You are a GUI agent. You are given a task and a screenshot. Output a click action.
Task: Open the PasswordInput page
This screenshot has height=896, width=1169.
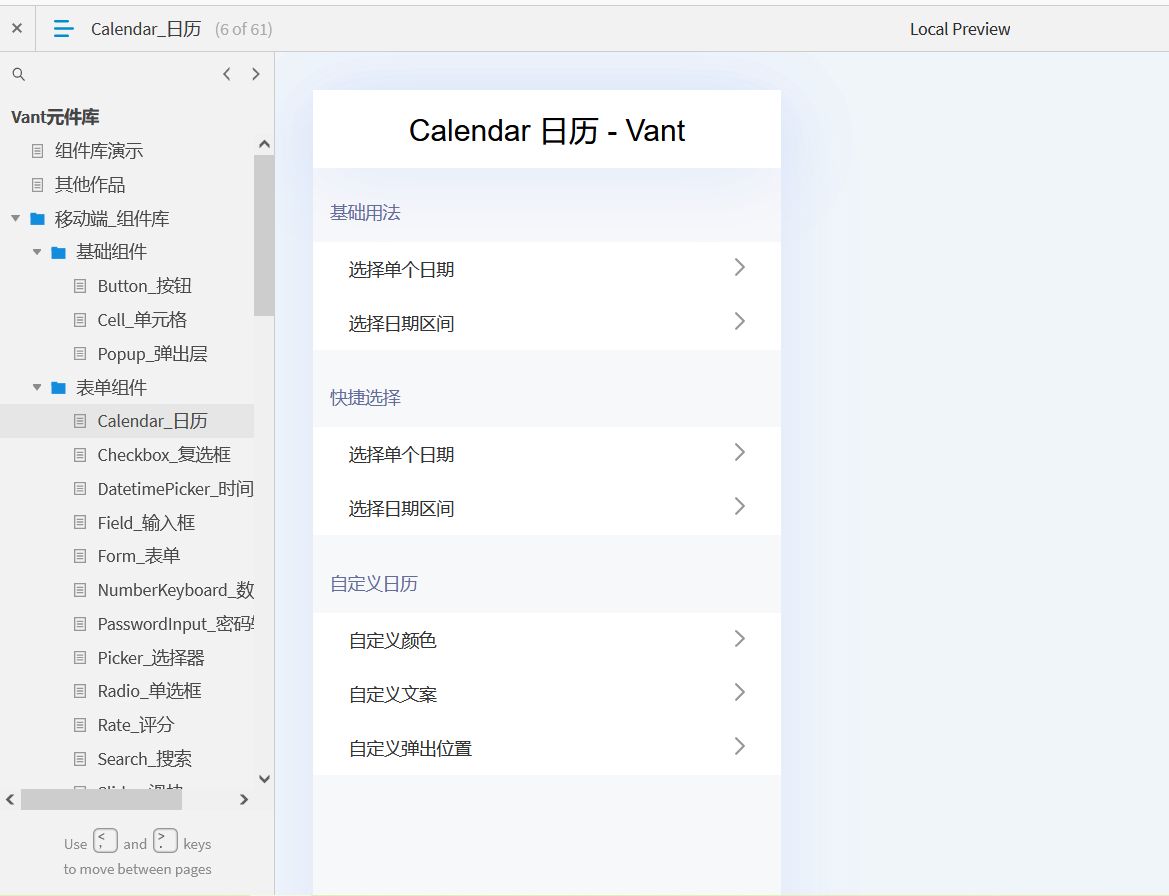[x=175, y=624]
